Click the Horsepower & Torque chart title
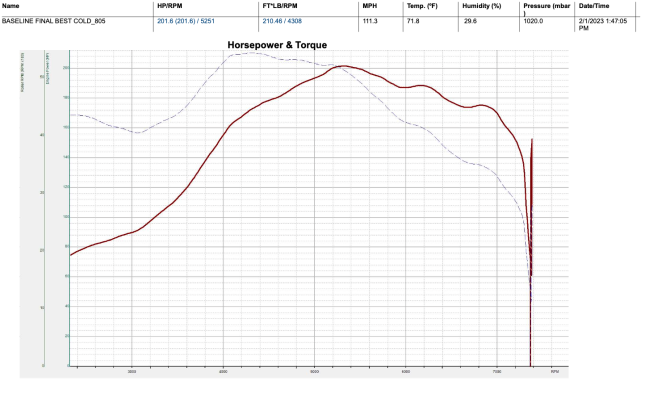 (x=277, y=45)
